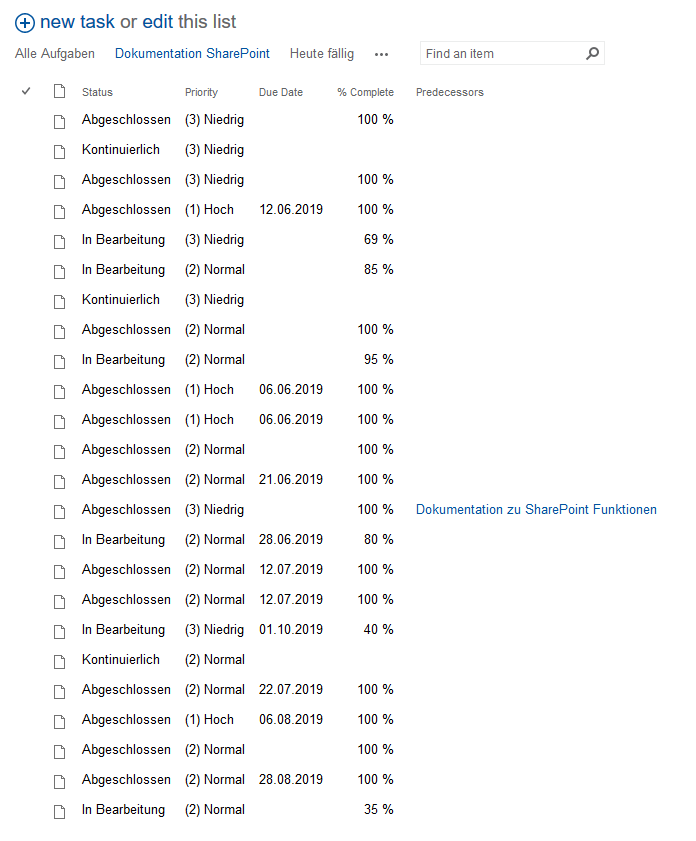Click document icon of 69 % task row

59,240
